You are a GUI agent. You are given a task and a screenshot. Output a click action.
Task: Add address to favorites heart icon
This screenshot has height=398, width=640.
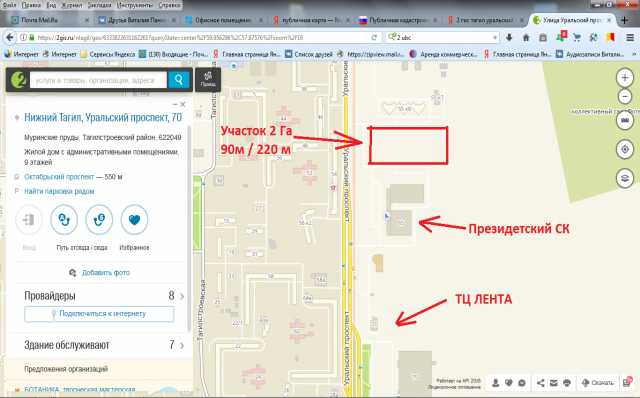pos(134,220)
